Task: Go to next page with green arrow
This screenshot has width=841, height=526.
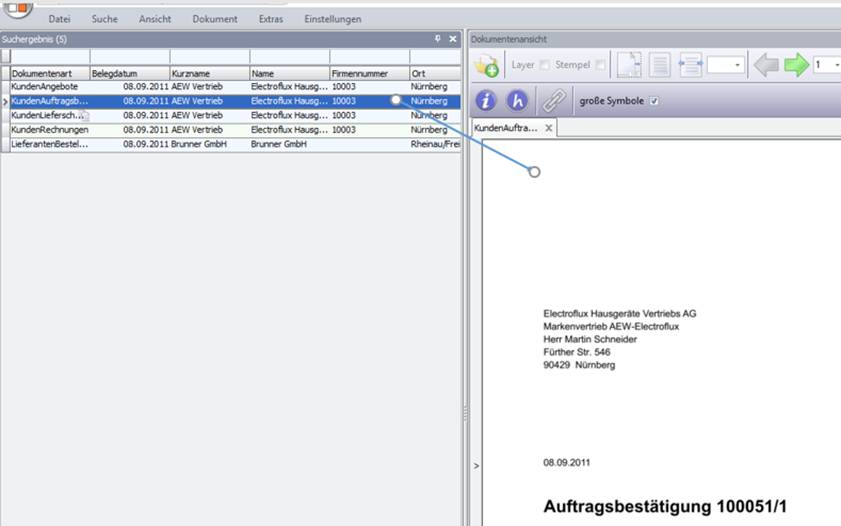Action: [796, 65]
